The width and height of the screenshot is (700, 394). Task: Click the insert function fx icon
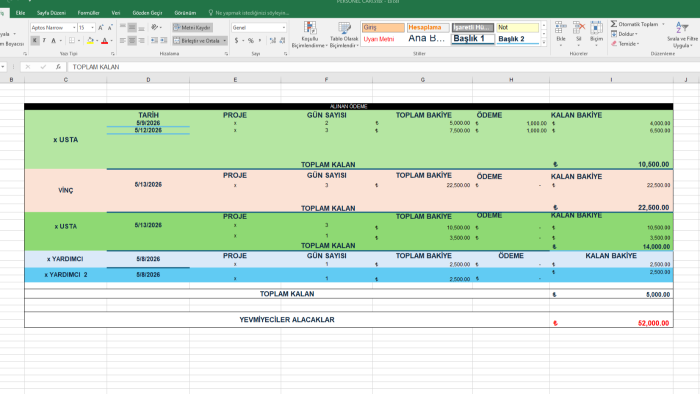[x=58, y=67]
